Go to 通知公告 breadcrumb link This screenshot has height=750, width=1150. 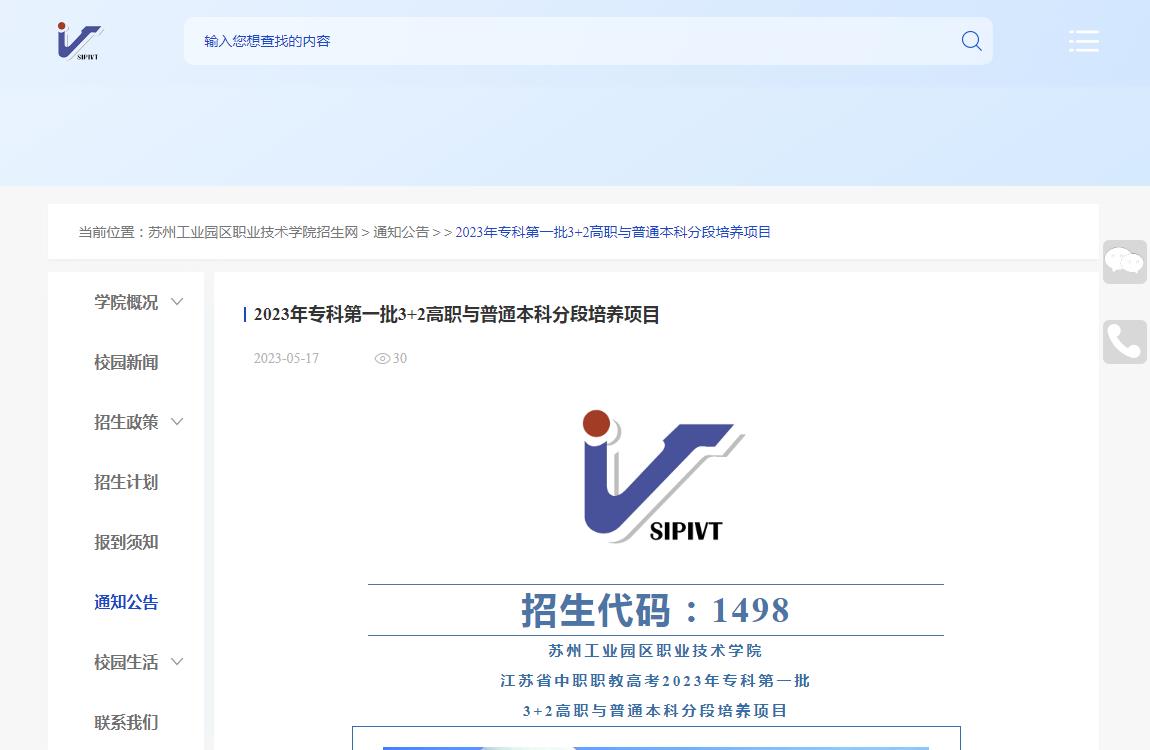coord(401,232)
